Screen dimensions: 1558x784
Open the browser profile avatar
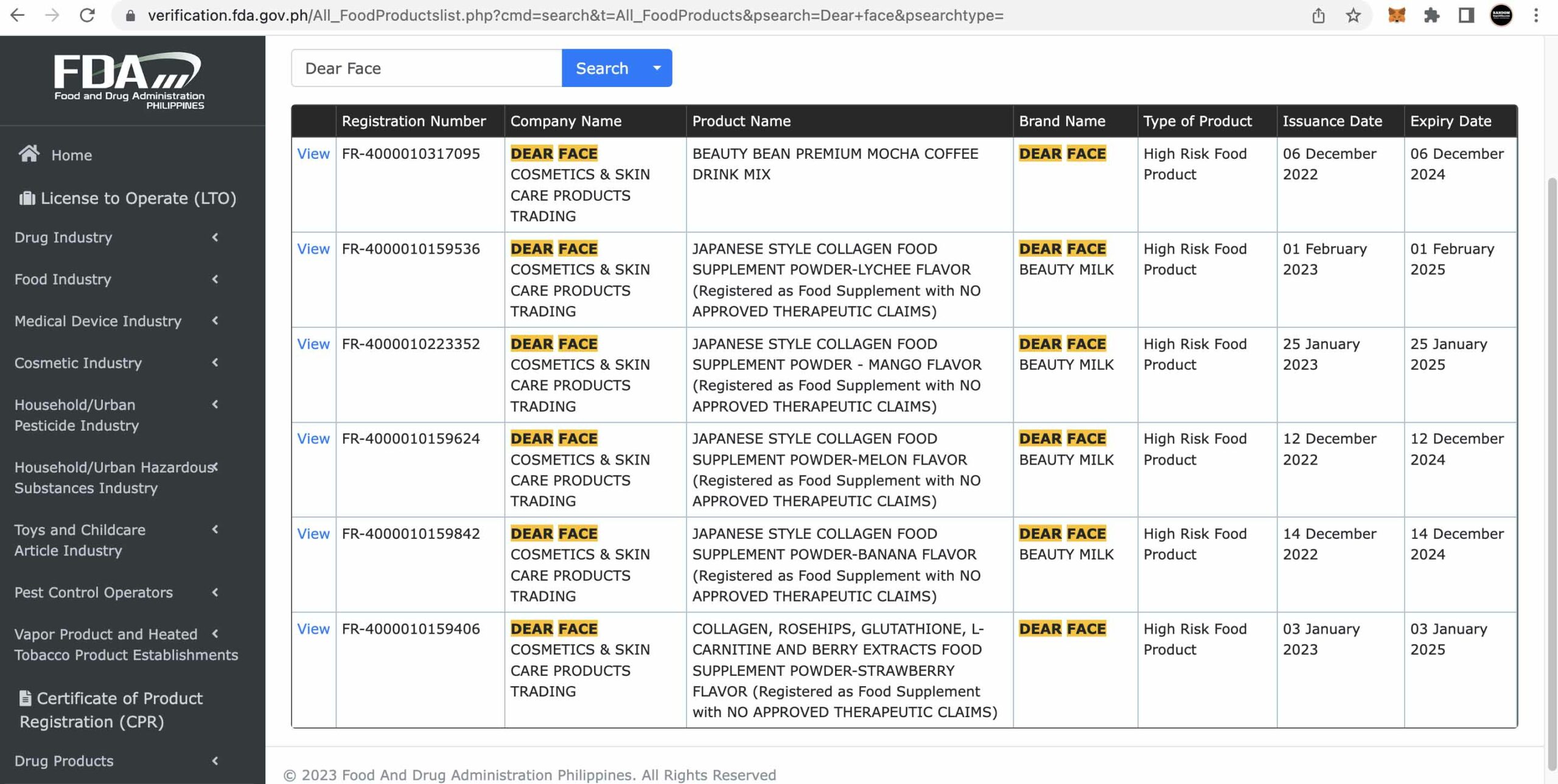pos(1501,15)
